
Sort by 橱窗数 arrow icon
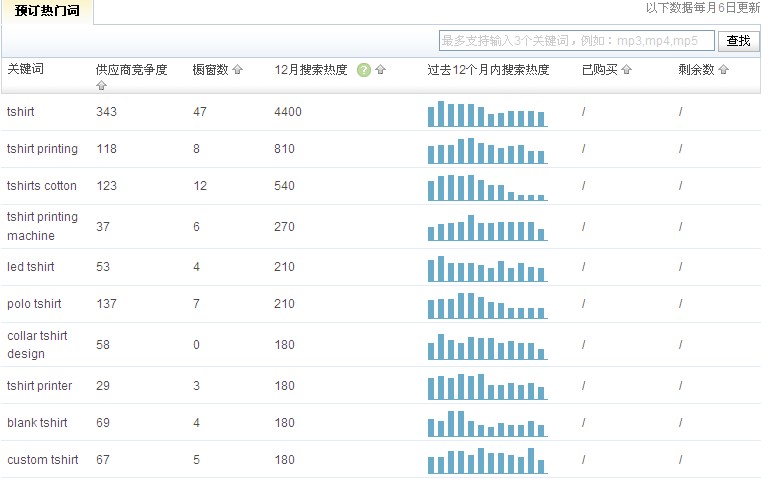coord(237,69)
